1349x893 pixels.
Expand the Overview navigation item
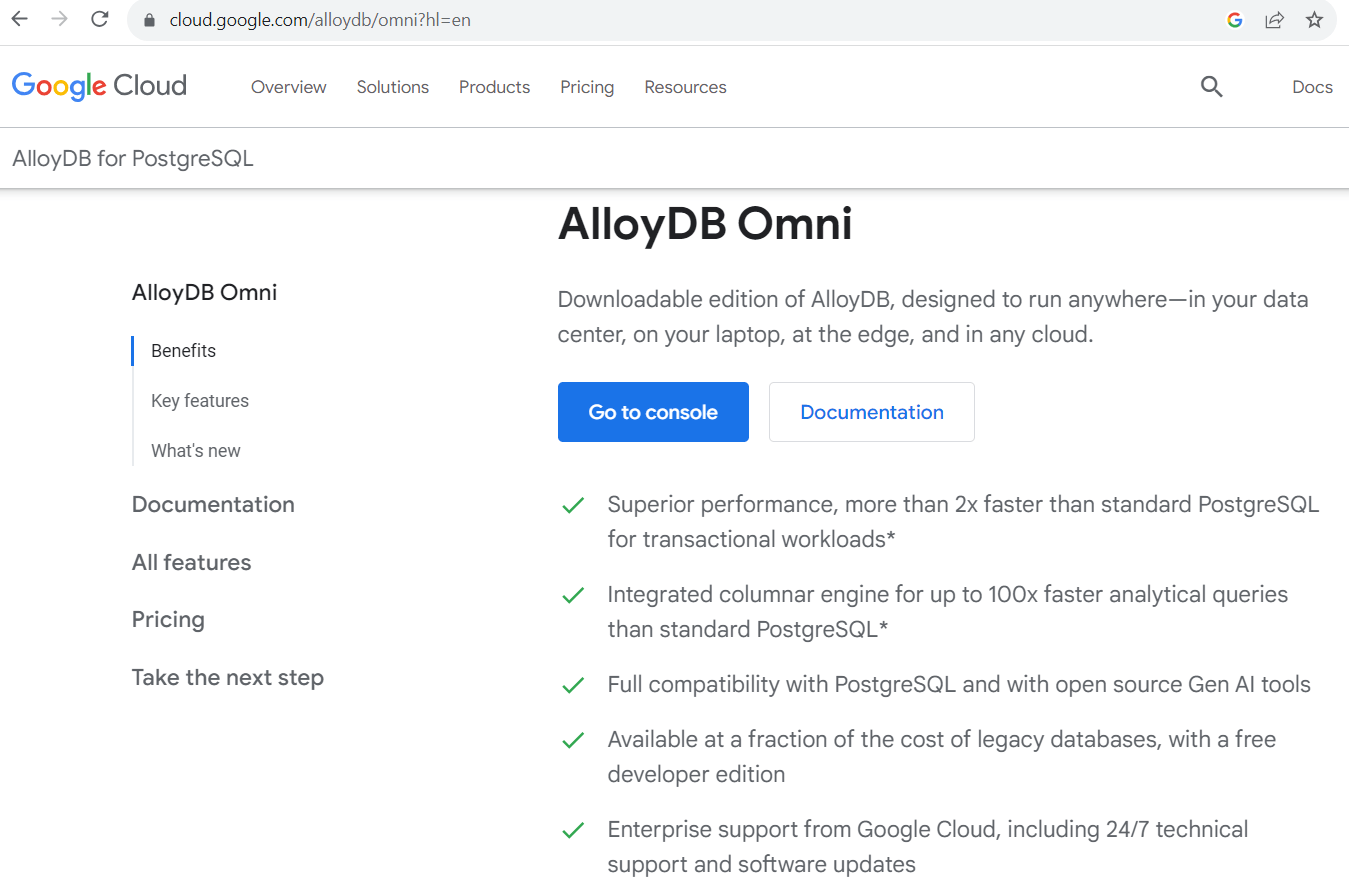pyautogui.click(x=288, y=87)
